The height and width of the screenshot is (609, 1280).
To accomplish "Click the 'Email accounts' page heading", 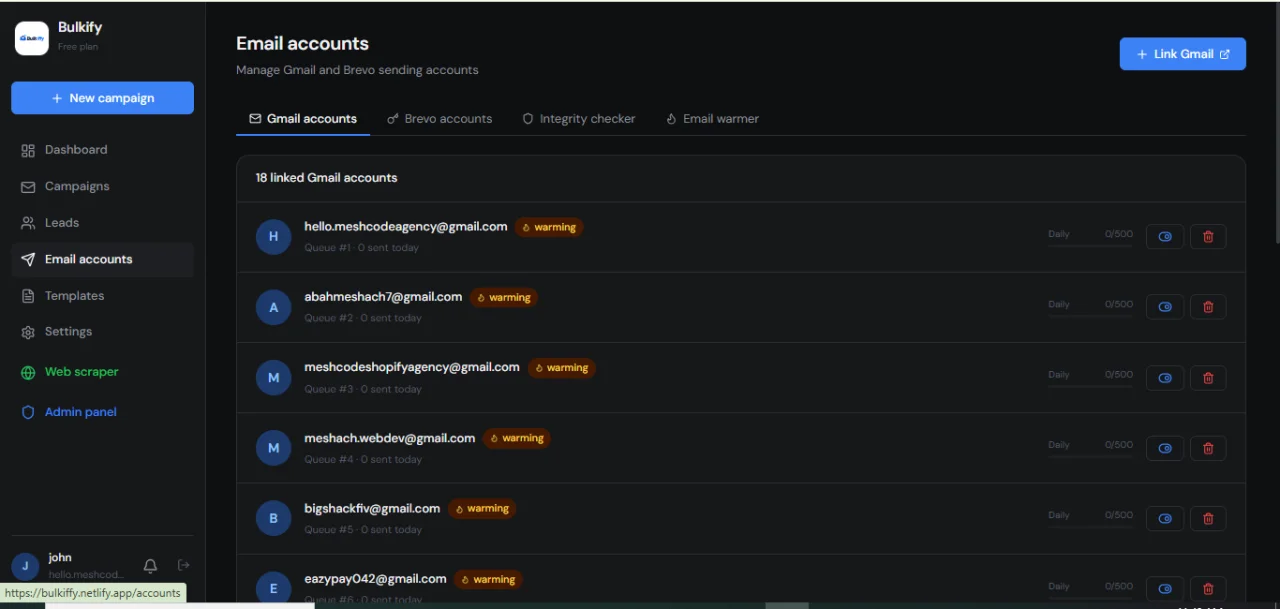I will 302,44.
